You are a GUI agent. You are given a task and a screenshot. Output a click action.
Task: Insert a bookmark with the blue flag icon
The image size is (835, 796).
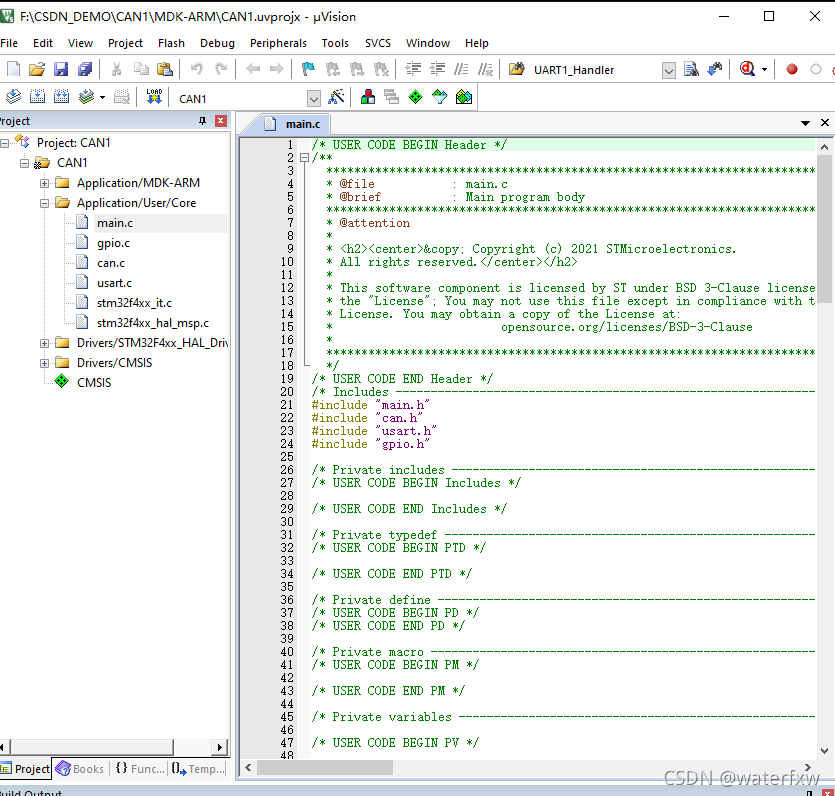point(308,69)
